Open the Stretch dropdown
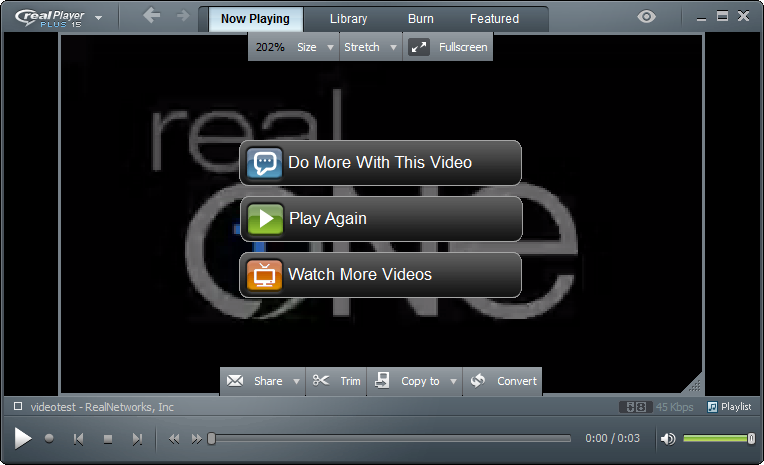The width and height of the screenshot is (764, 465). (x=370, y=48)
